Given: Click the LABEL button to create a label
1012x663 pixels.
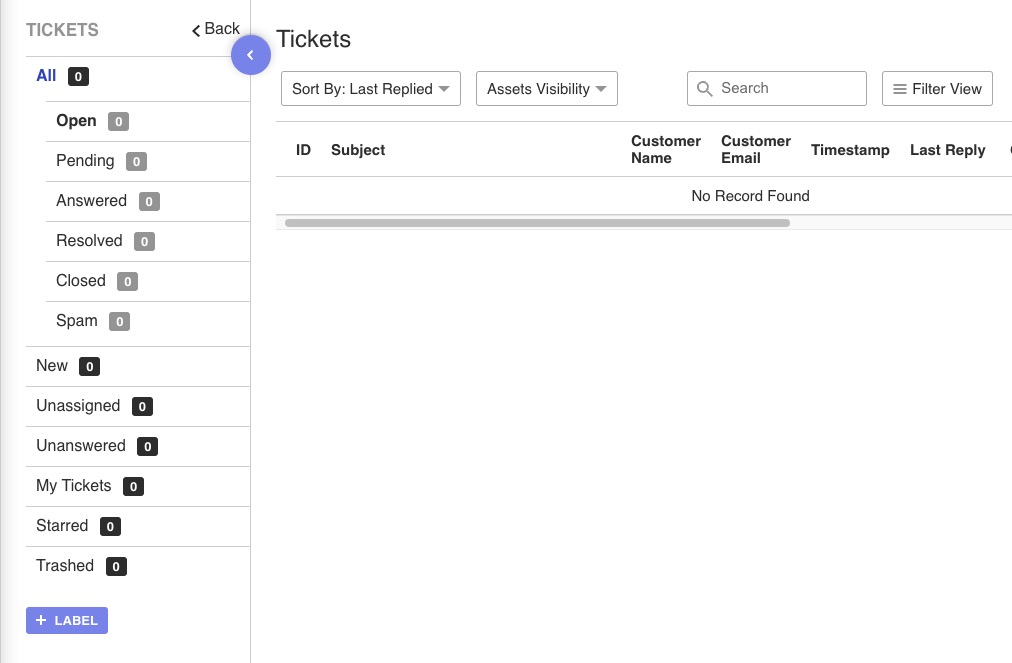Looking at the screenshot, I should [x=67, y=620].
